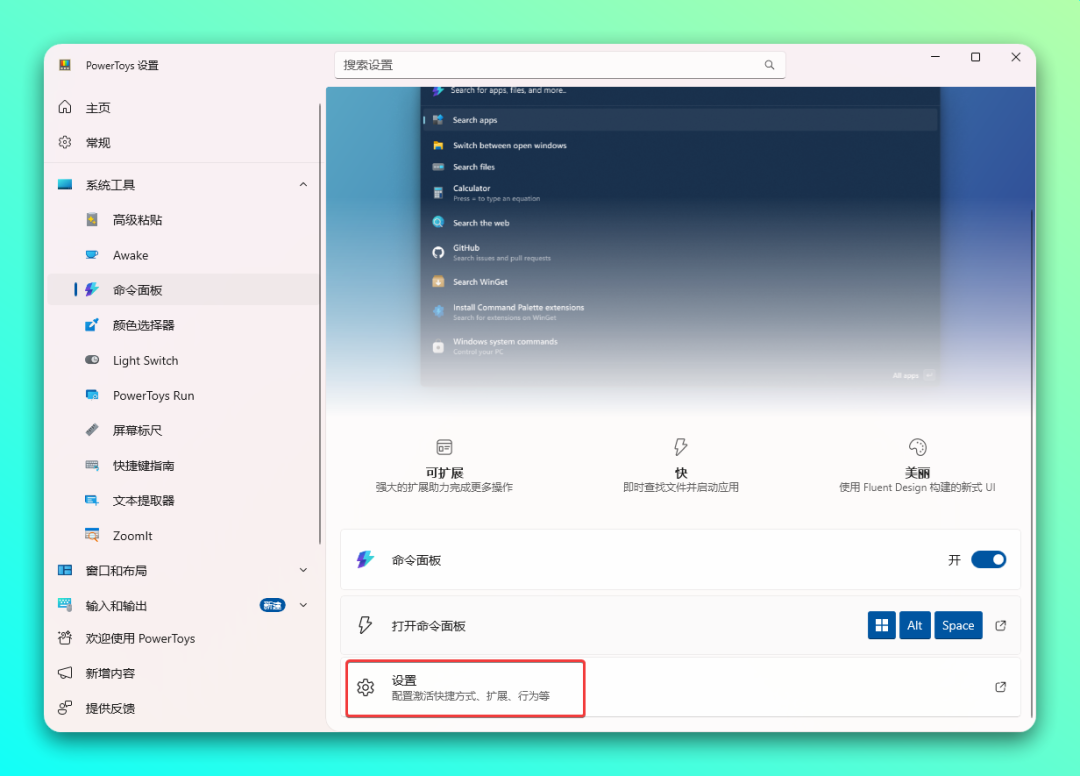
Task: Expand the 窗口和布局 section
Action: (x=303, y=570)
